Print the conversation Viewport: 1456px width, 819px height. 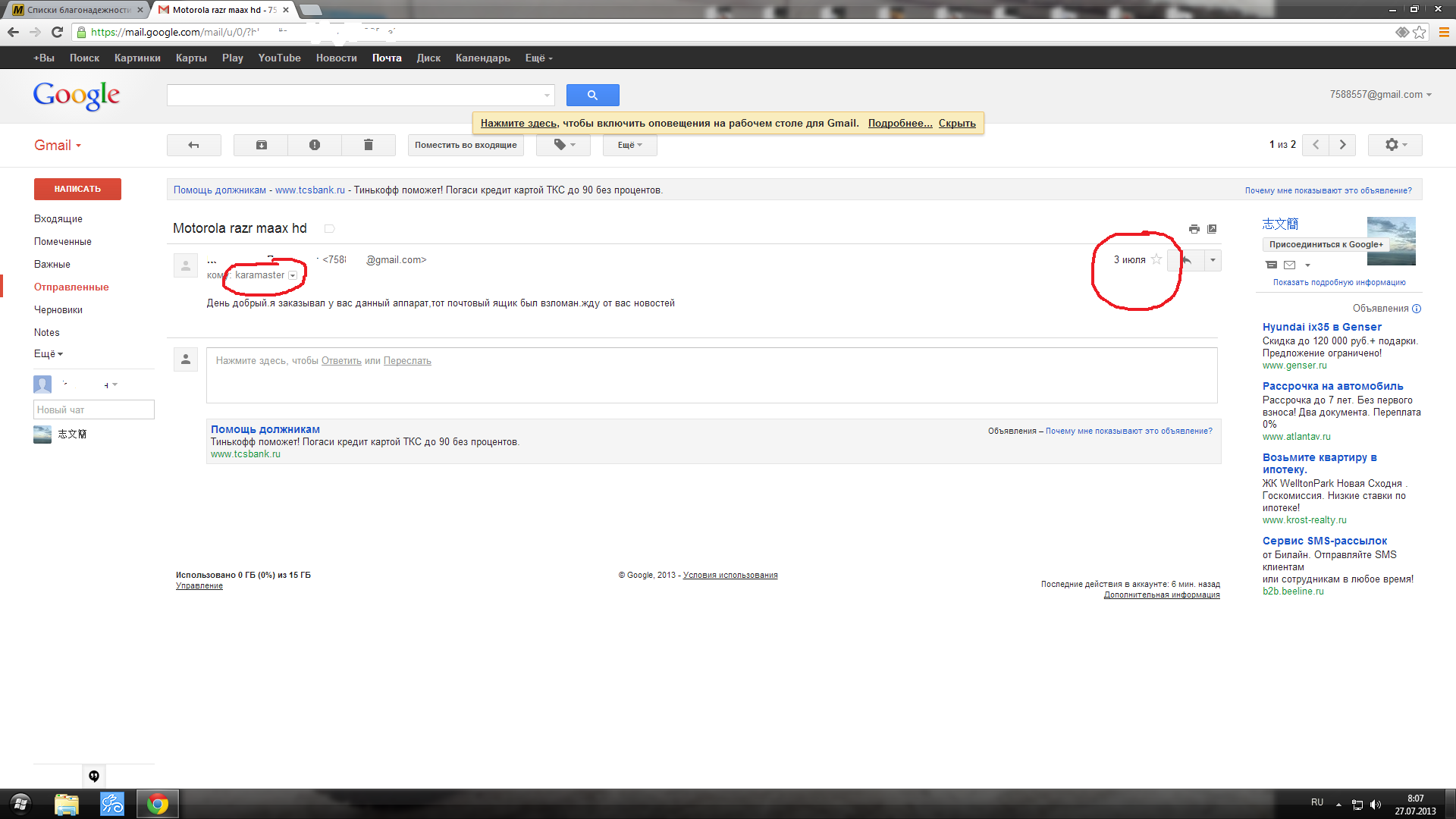click(x=1194, y=229)
